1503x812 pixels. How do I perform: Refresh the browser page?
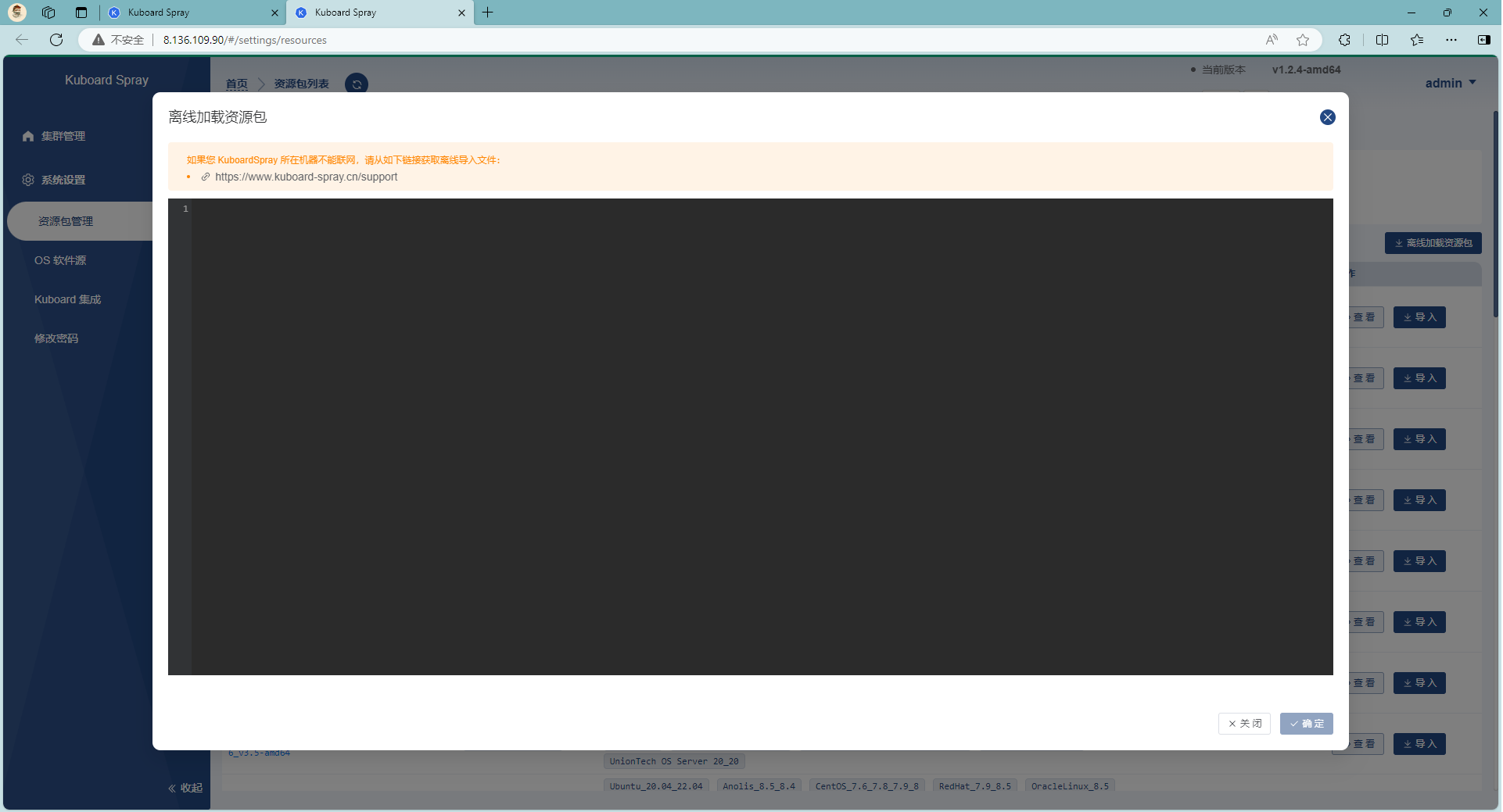(56, 40)
